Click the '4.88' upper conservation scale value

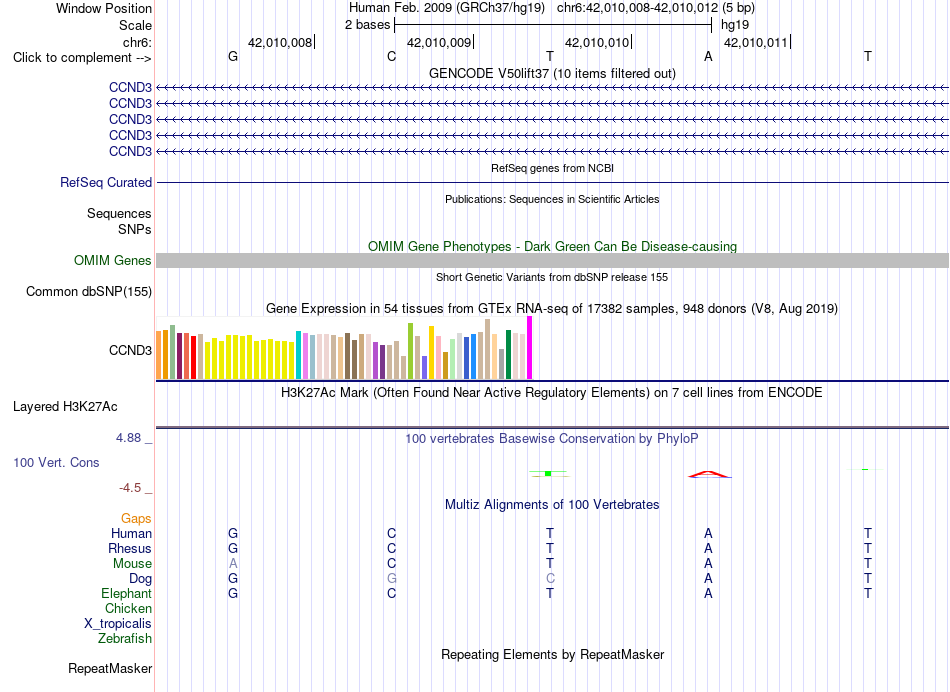click(x=128, y=437)
